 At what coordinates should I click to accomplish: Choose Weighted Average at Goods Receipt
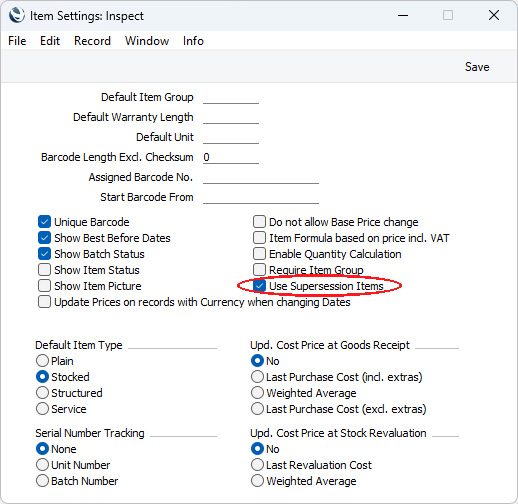(257, 393)
